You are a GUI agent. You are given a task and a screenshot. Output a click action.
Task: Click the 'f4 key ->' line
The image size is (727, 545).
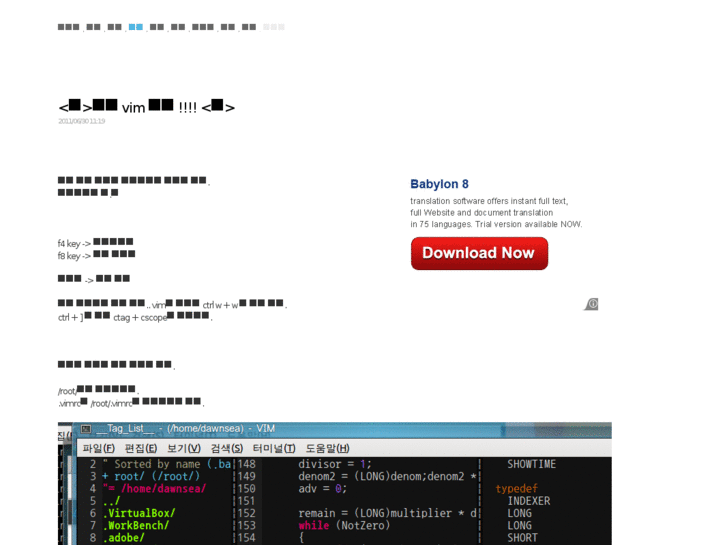pos(96,243)
